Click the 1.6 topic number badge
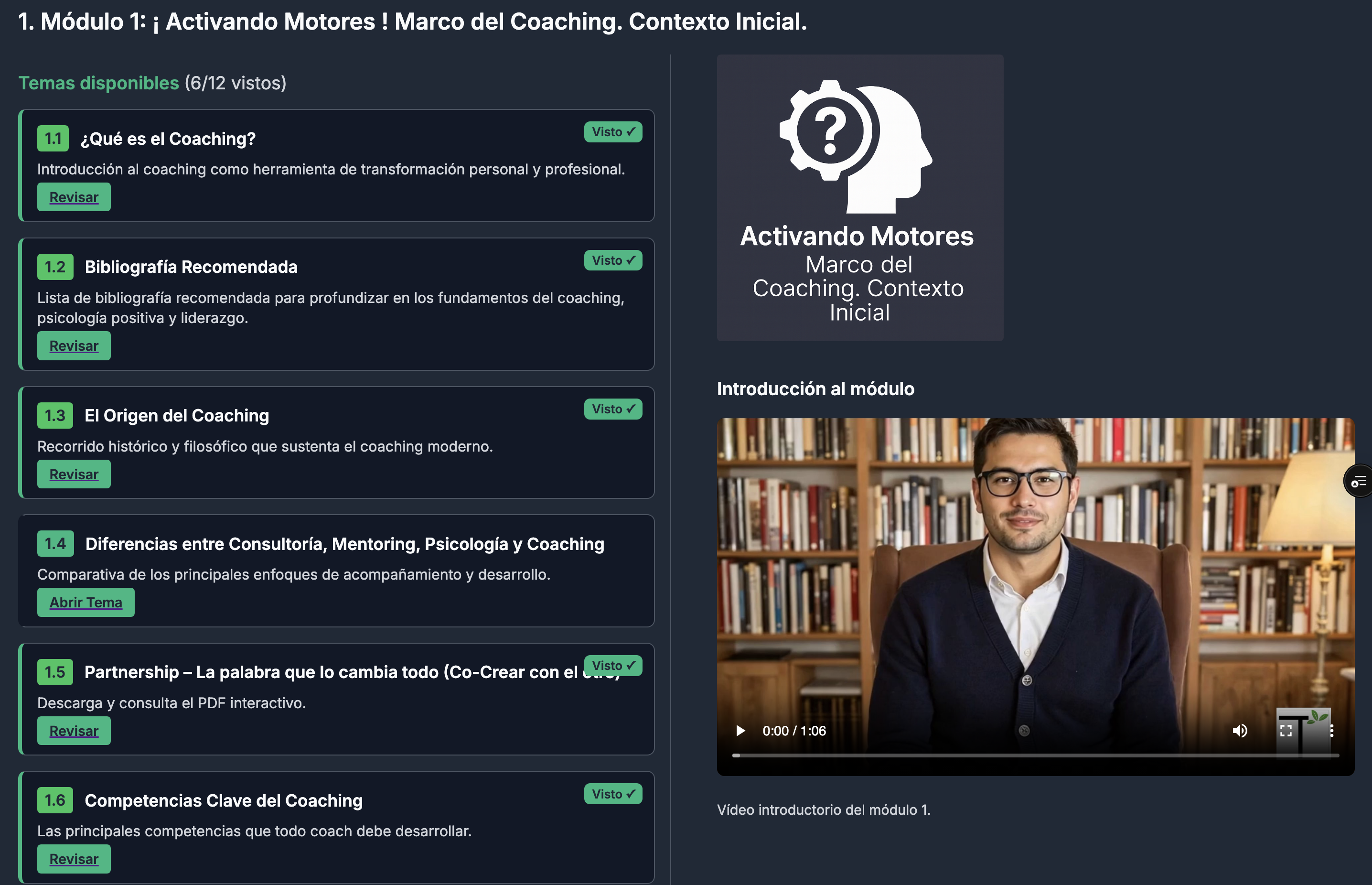1372x885 pixels. click(x=55, y=800)
